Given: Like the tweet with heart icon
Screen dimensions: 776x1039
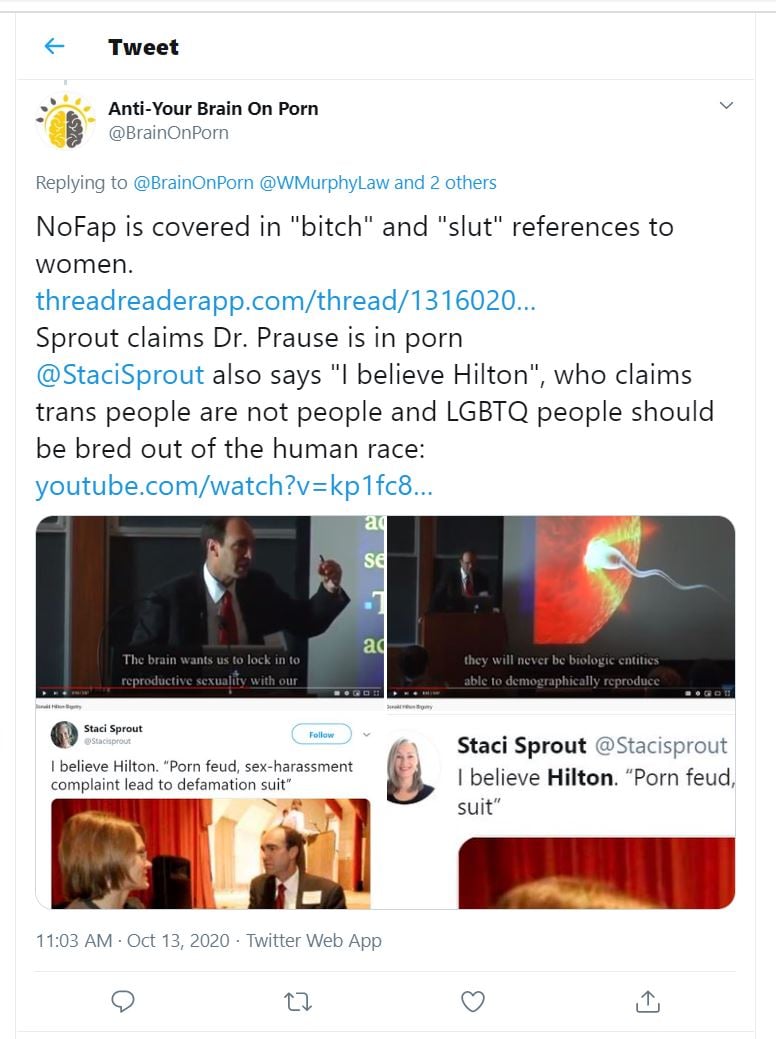Looking at the screenshot, I should pos(472,1001).
